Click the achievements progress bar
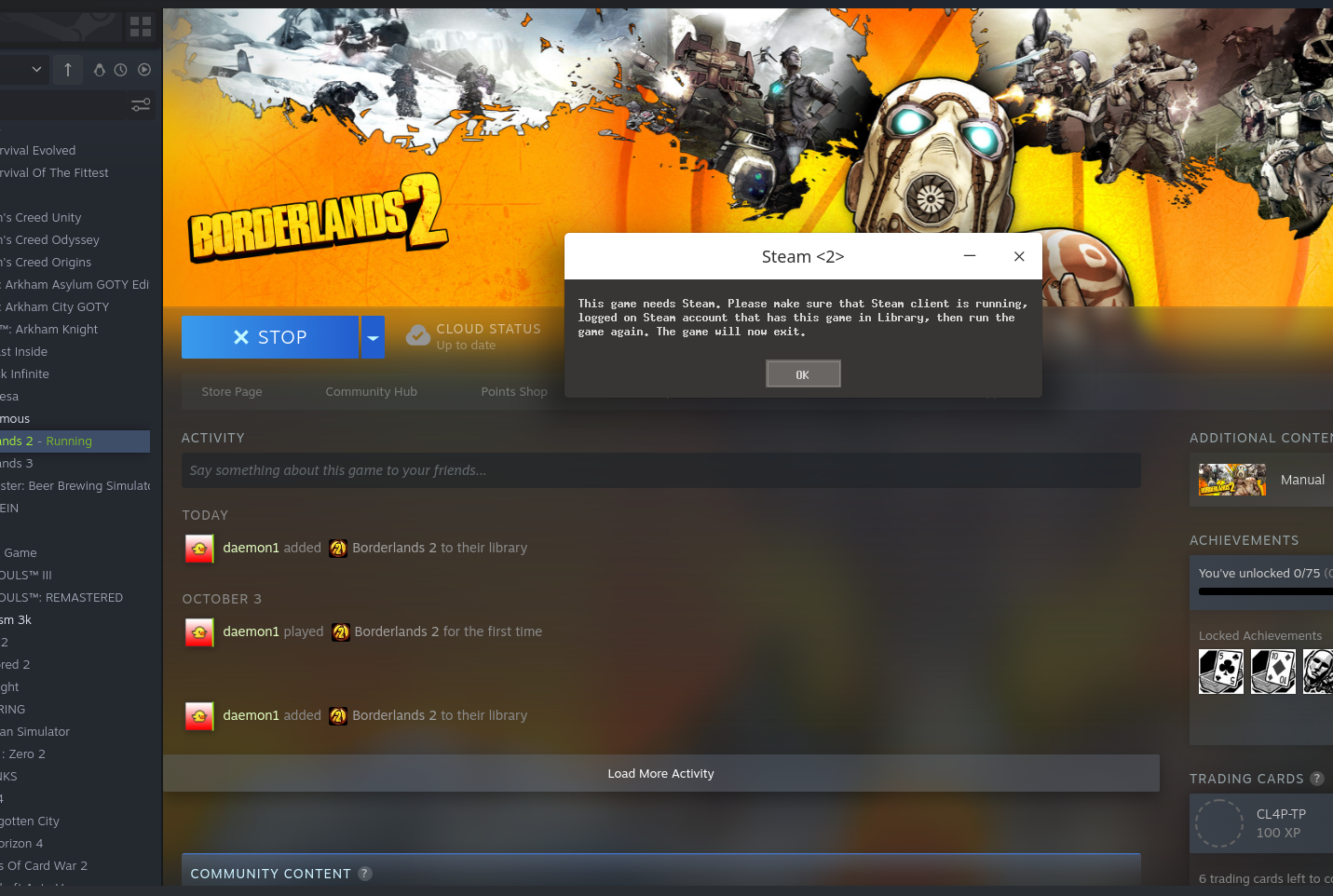The height and width of the screenshot is (896, 1333). tap(1266, 591)
